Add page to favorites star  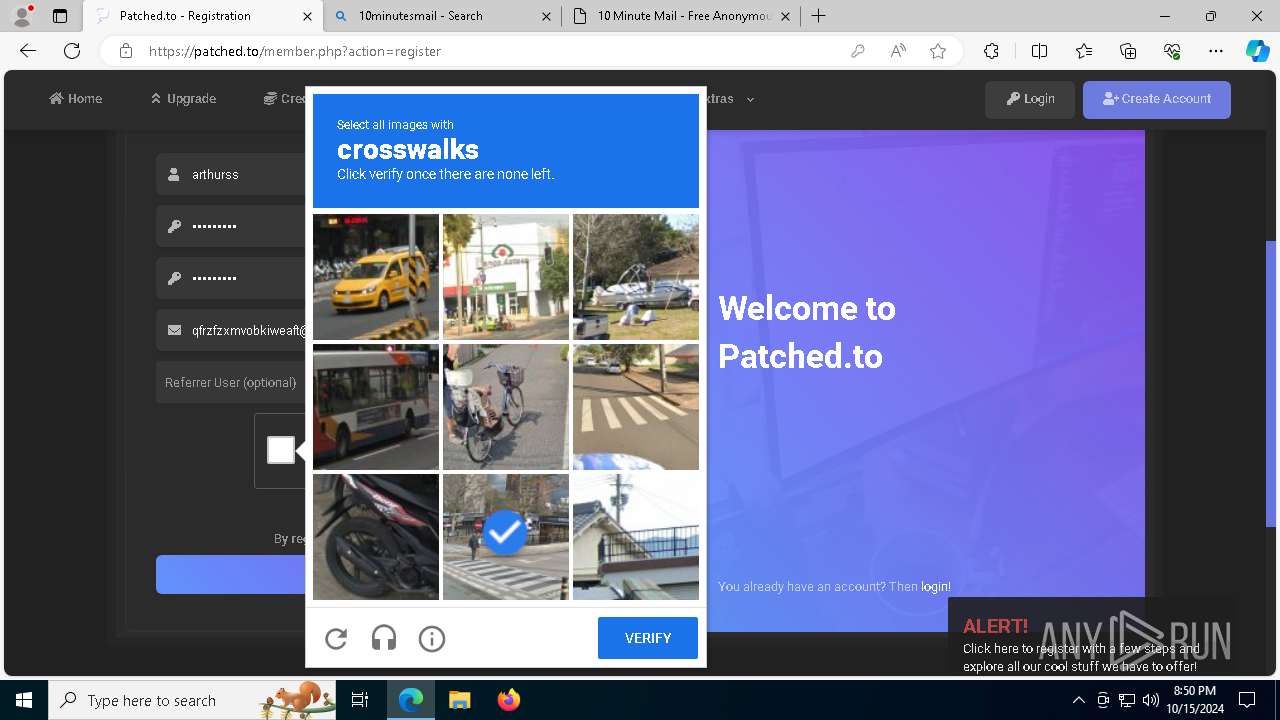pos(938,51)
